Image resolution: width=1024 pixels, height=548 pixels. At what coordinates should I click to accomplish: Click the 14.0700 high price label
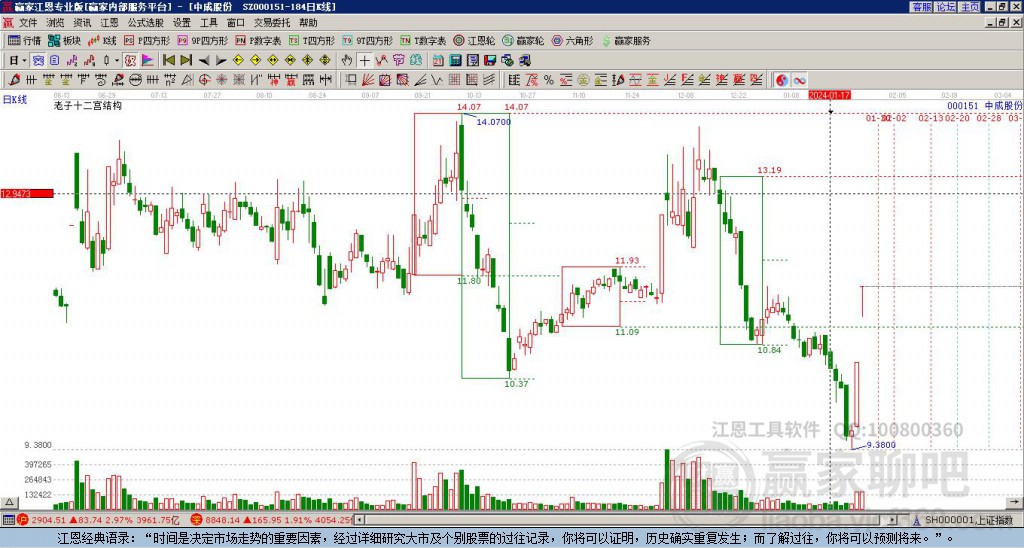pyautogui.click(x=494, y=122)
